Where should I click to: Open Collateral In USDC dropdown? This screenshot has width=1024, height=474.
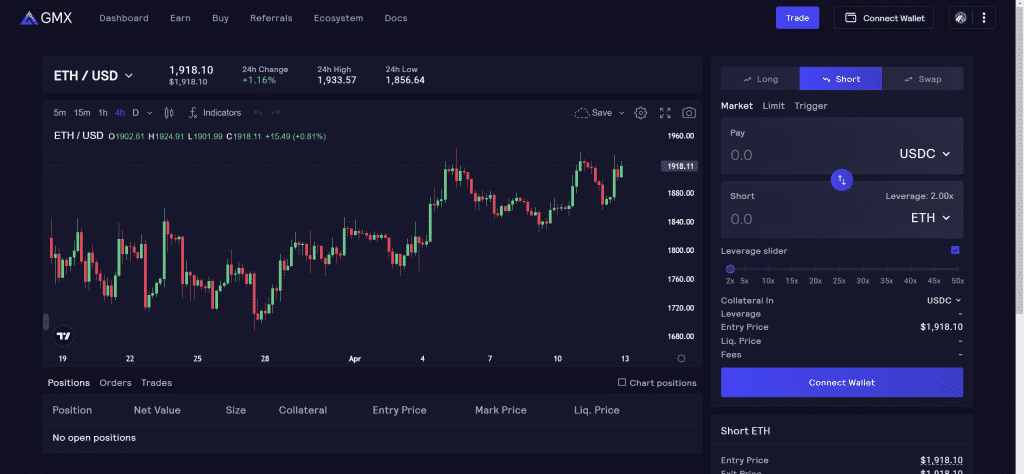click(944, 300)
